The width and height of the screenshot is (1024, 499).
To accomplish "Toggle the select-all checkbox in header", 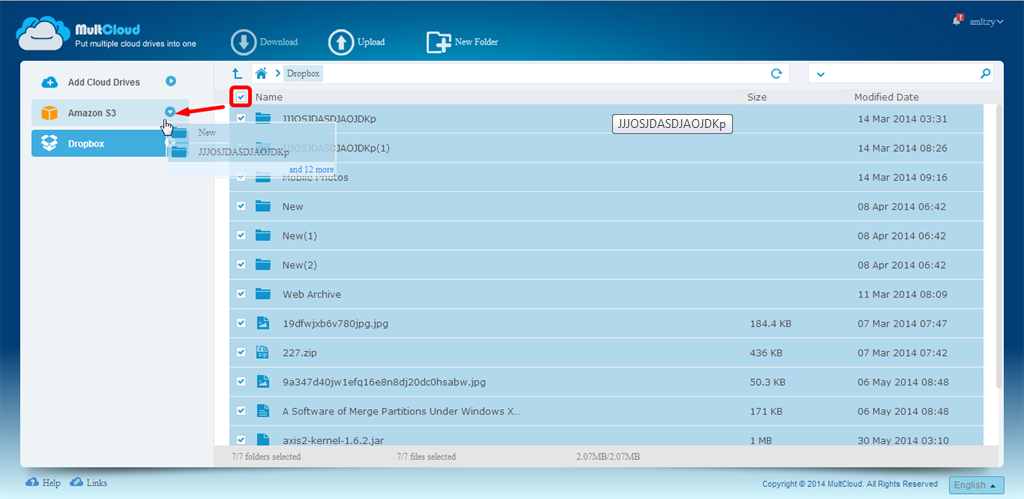I will tap(240, 97).
